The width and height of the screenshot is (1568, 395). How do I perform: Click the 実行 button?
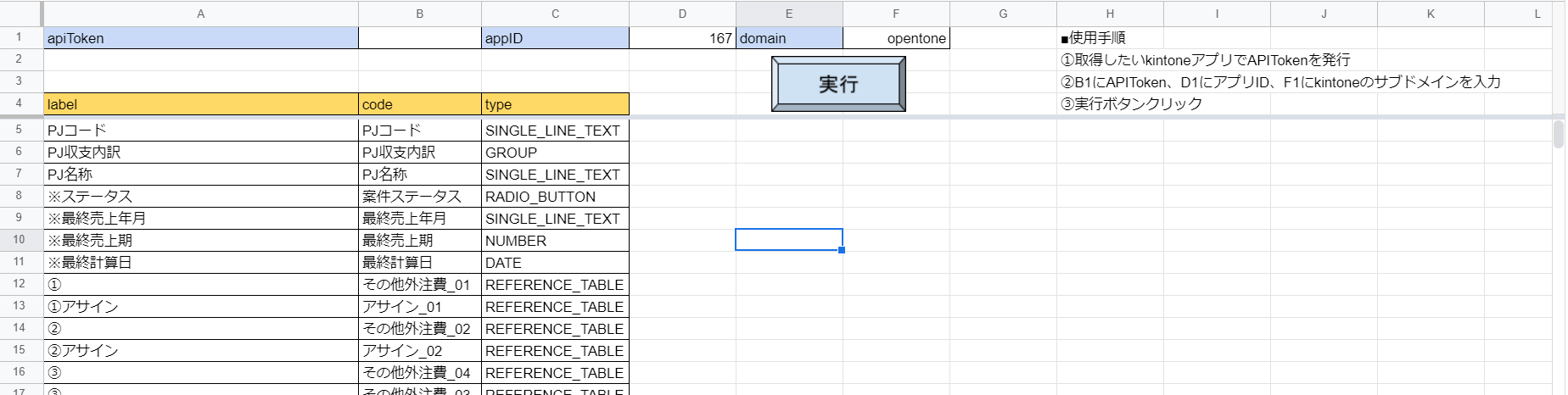(838, 84)
